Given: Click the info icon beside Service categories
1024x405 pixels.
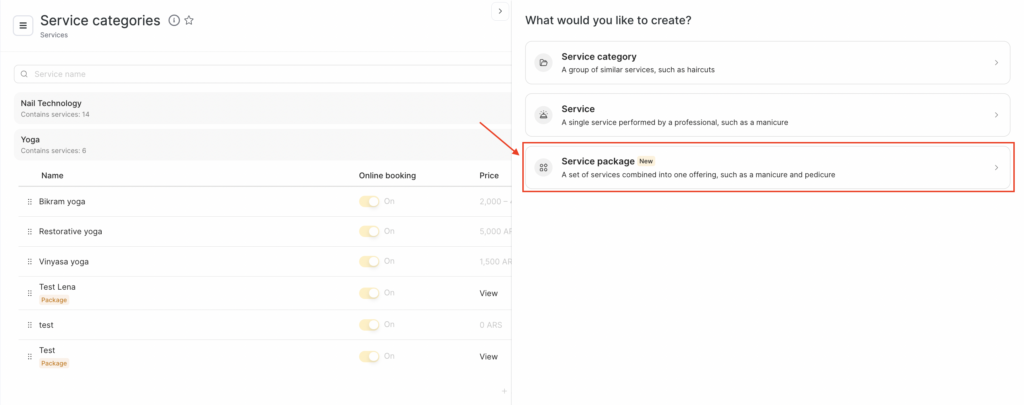Looking at the screenshot, I should pos(174,21).
